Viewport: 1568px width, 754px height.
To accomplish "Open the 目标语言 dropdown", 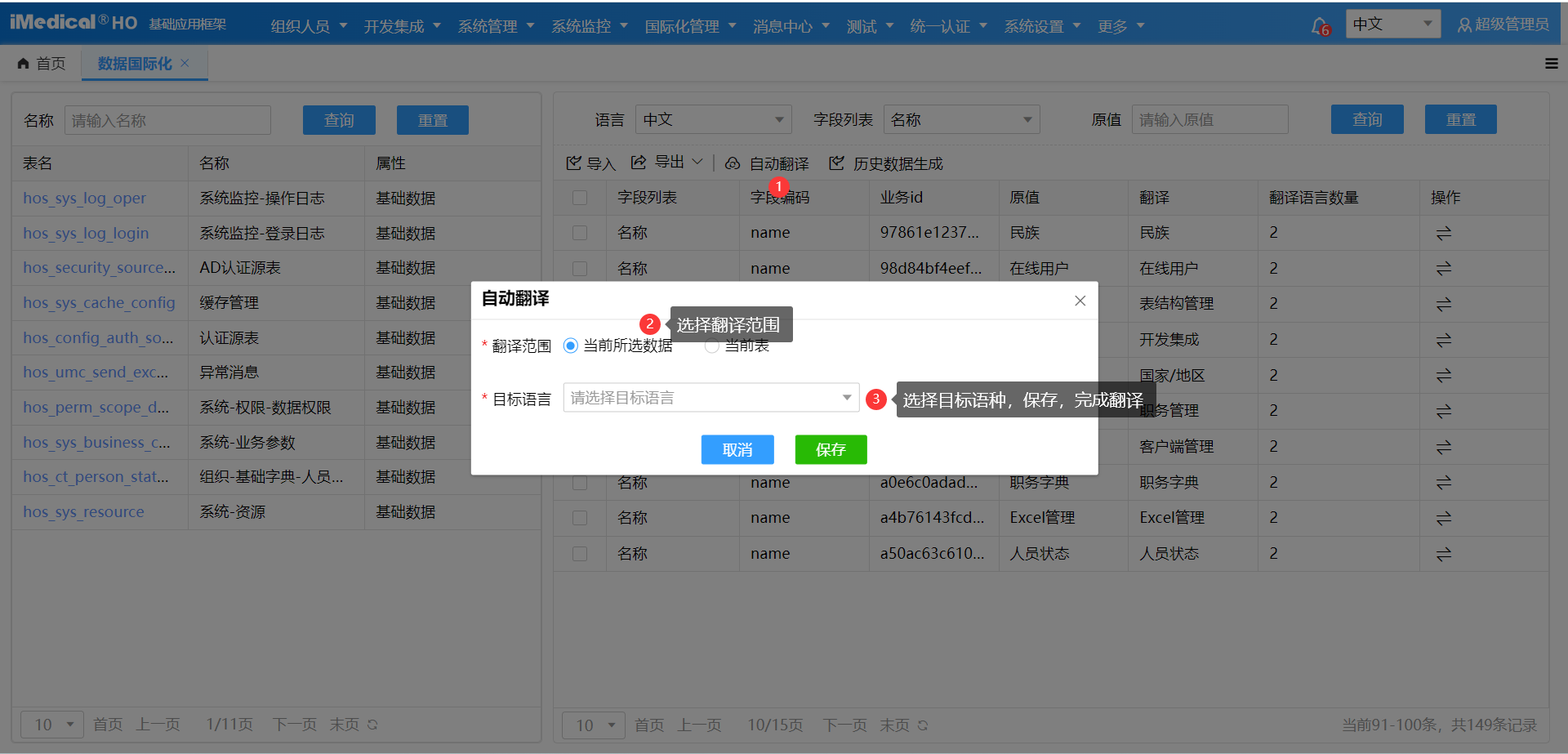I will point(710,398).
